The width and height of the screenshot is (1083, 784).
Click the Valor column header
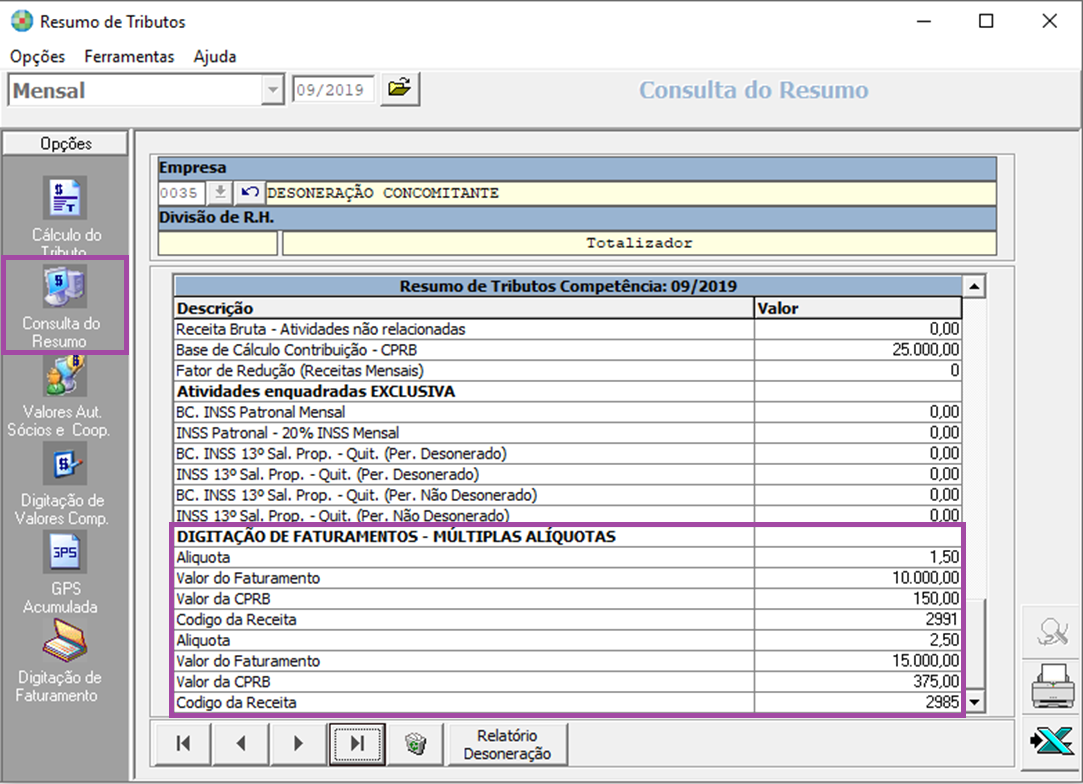coord(858,308)
